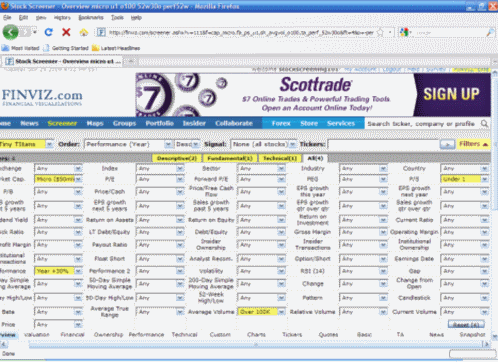This screenshot has width=498, height=362.
Task: Go to the Home page icon
Action: (x=84, y=32)
